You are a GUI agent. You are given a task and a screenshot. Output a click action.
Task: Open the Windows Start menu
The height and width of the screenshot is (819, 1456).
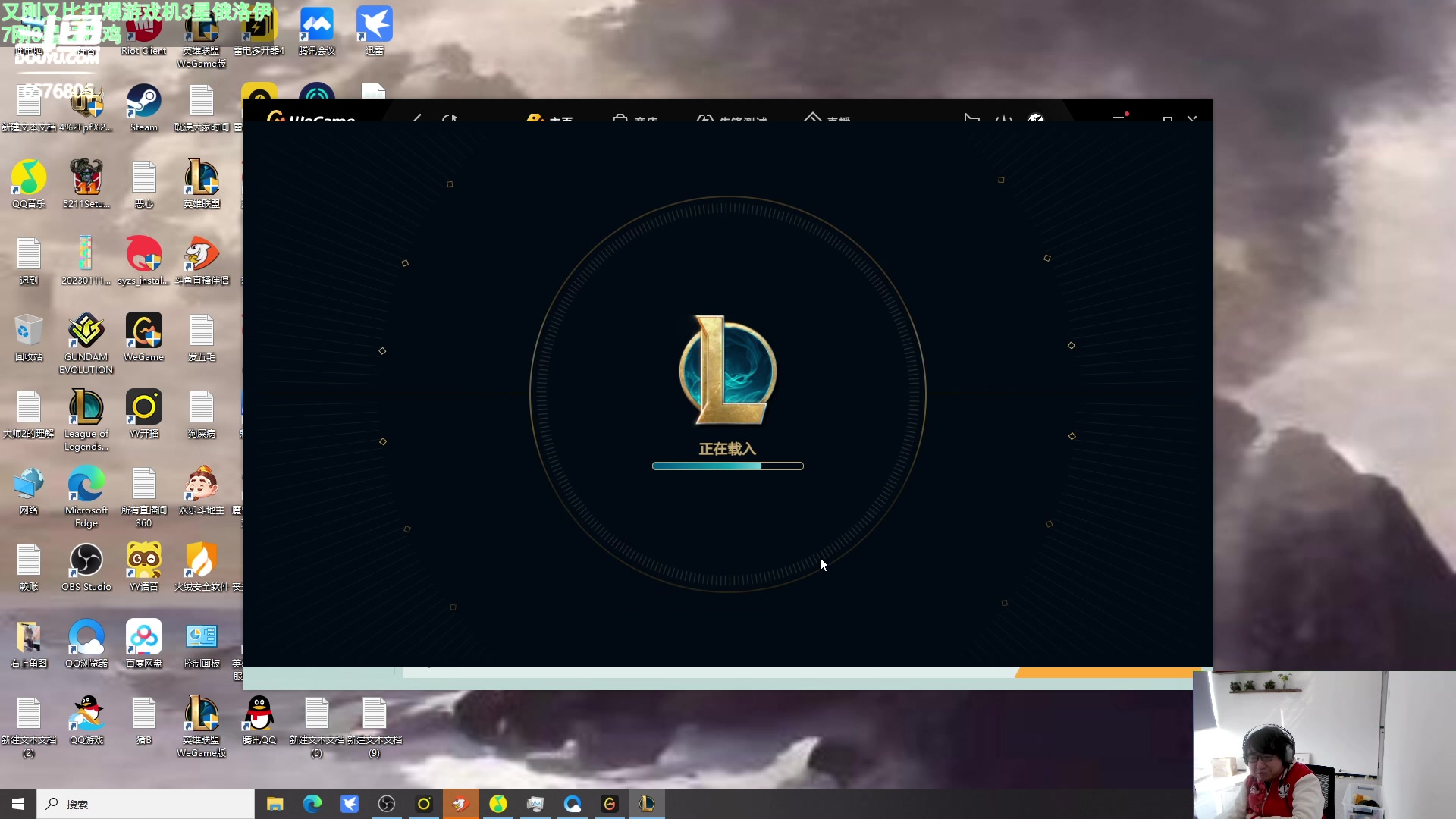click(18, 804)
